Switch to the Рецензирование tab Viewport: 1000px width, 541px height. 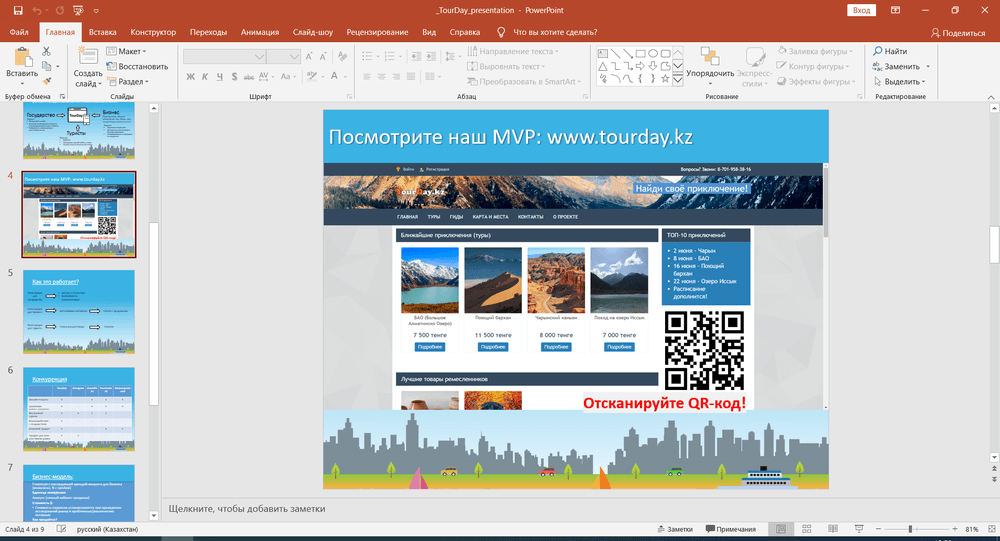[x=377, y=32]
